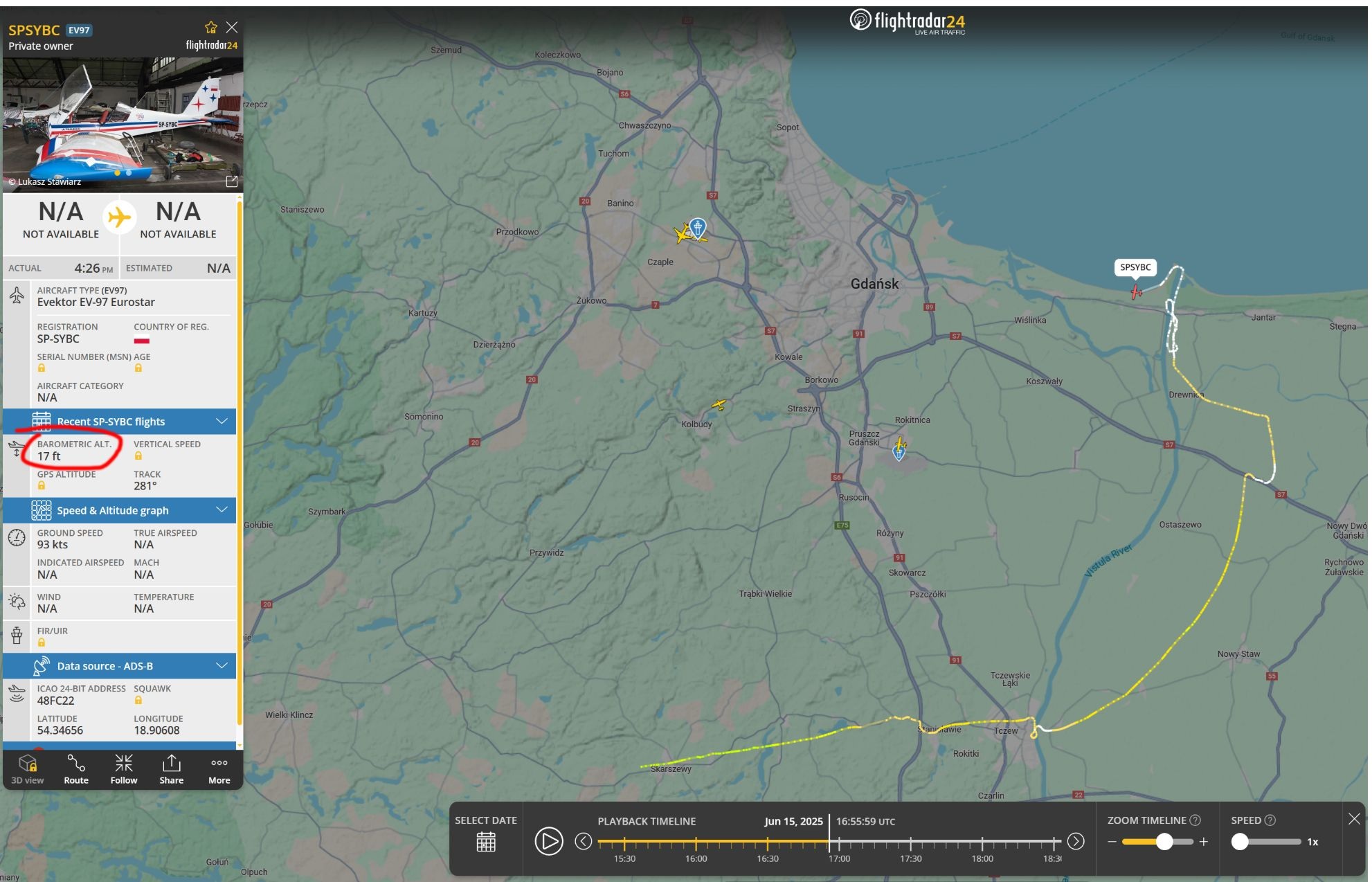
Task: Click locked Serial Number padlock icon
Action: tap(42, 368)
